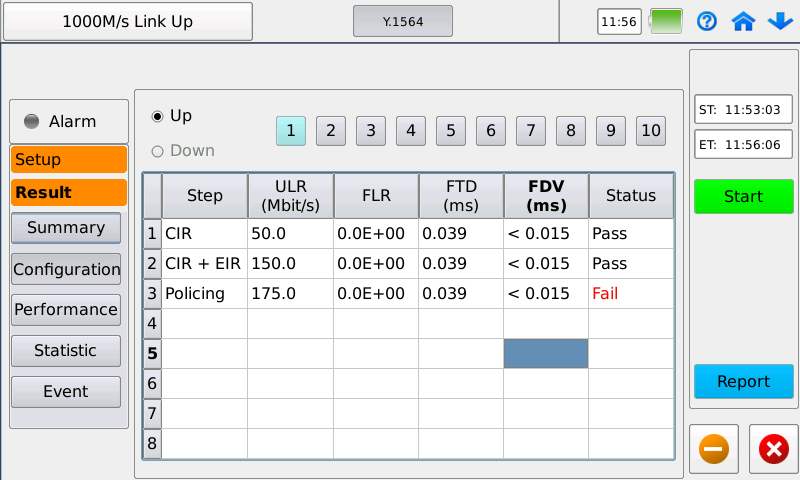Open the 1000M/s Link Up status

click(x=127, y=21)
